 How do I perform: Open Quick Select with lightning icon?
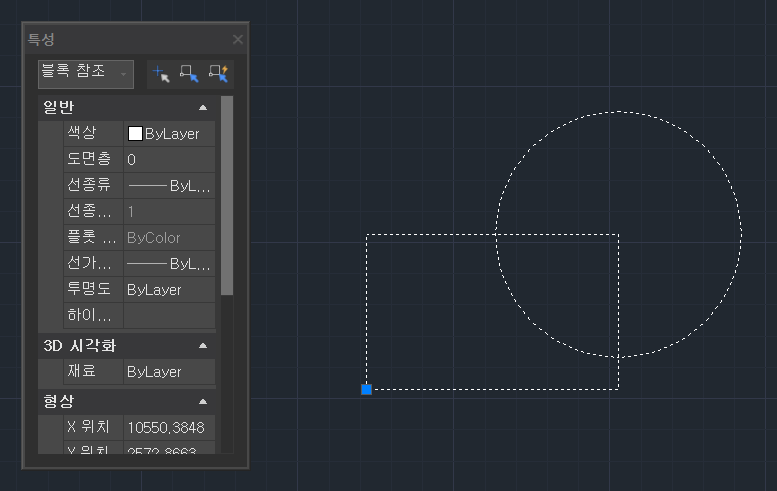218,73
